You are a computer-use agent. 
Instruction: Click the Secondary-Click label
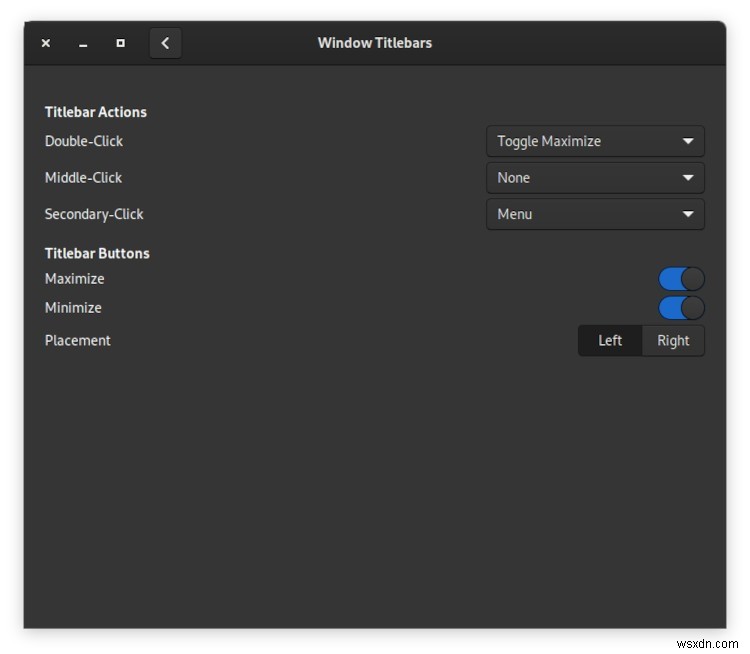(94, 214)
